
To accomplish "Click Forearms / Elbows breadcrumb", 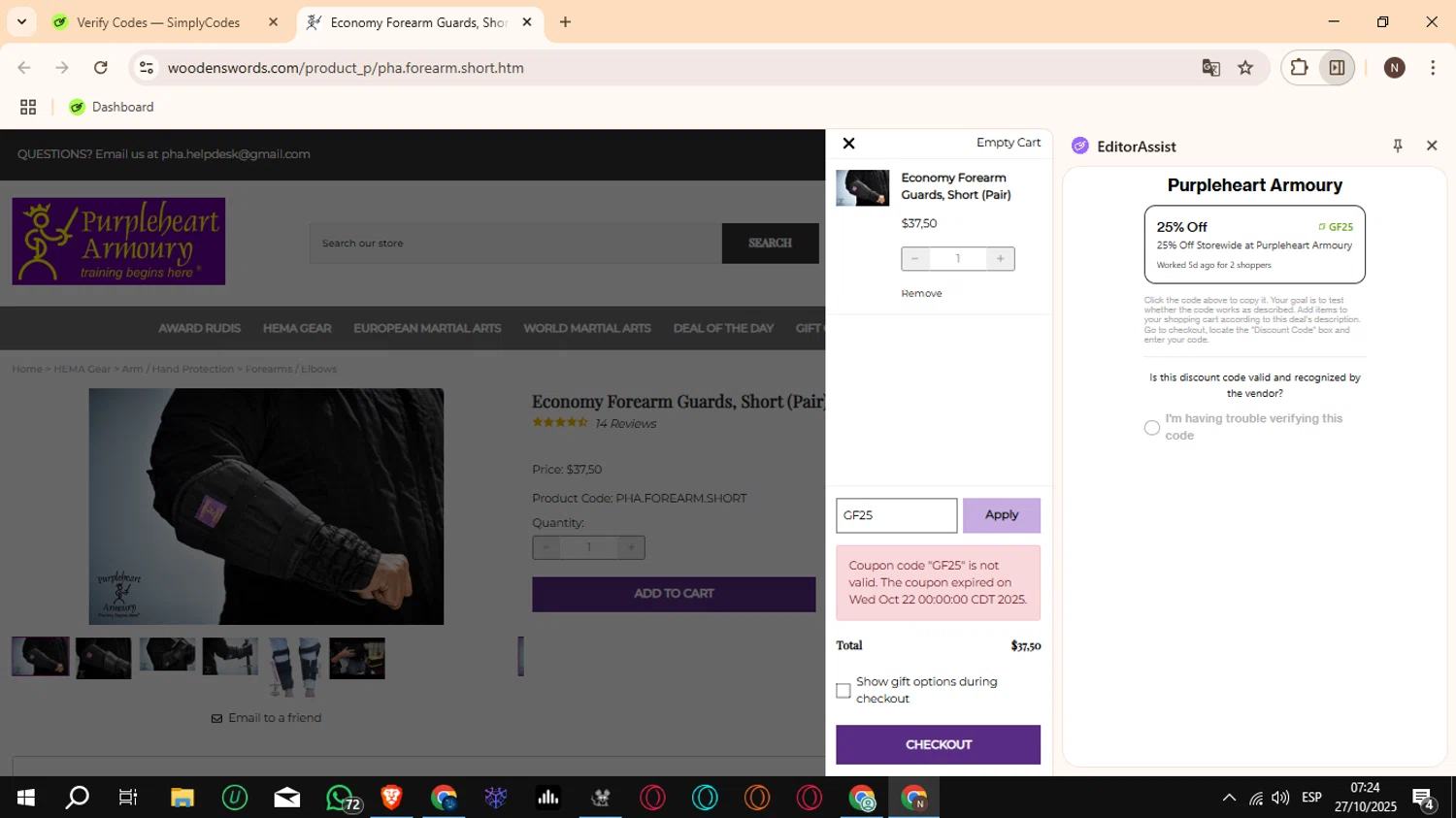I will tap(291, 369).
